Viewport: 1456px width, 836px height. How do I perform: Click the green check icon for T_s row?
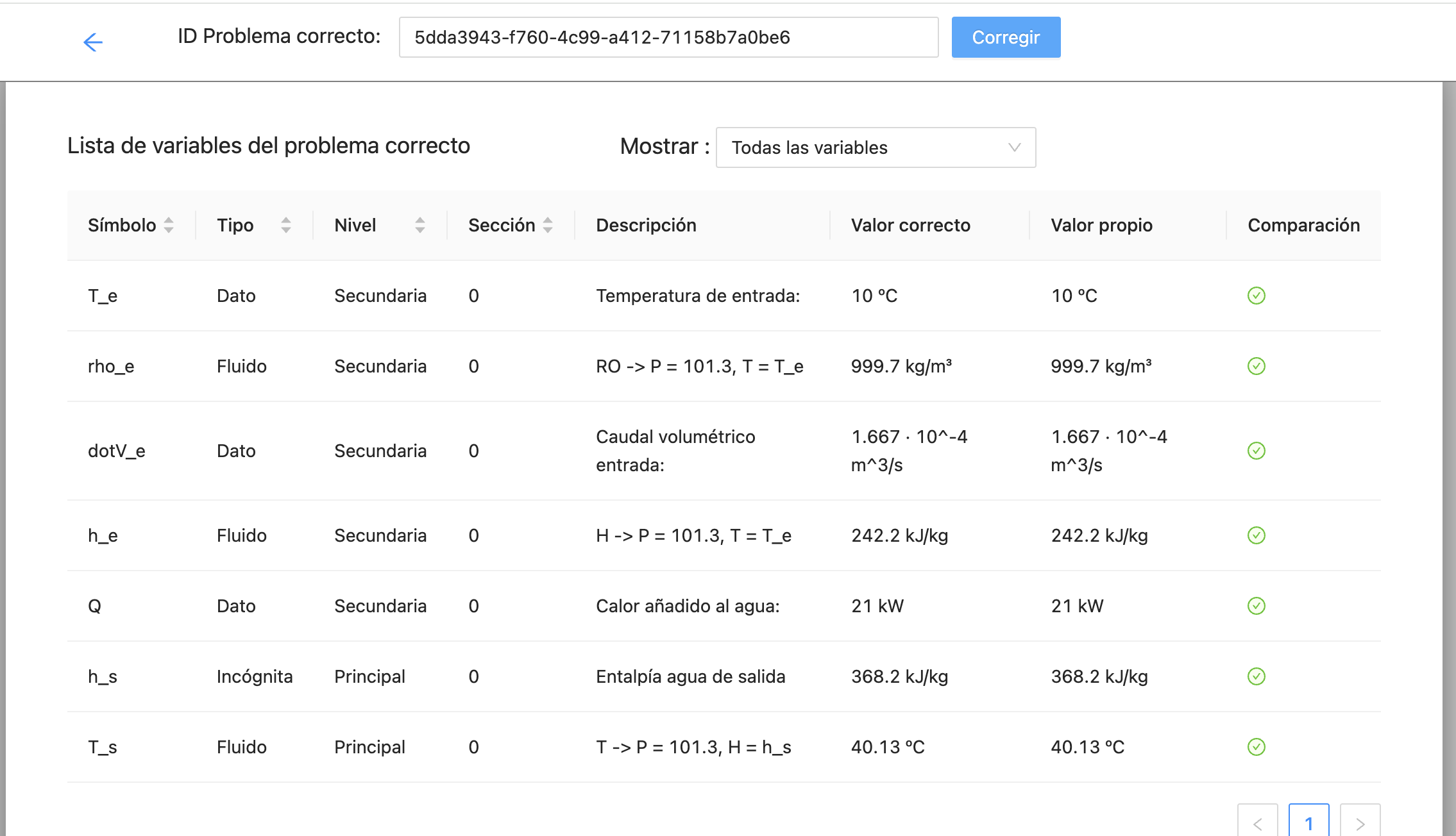pyautogui.click(x=1256, y=747)
